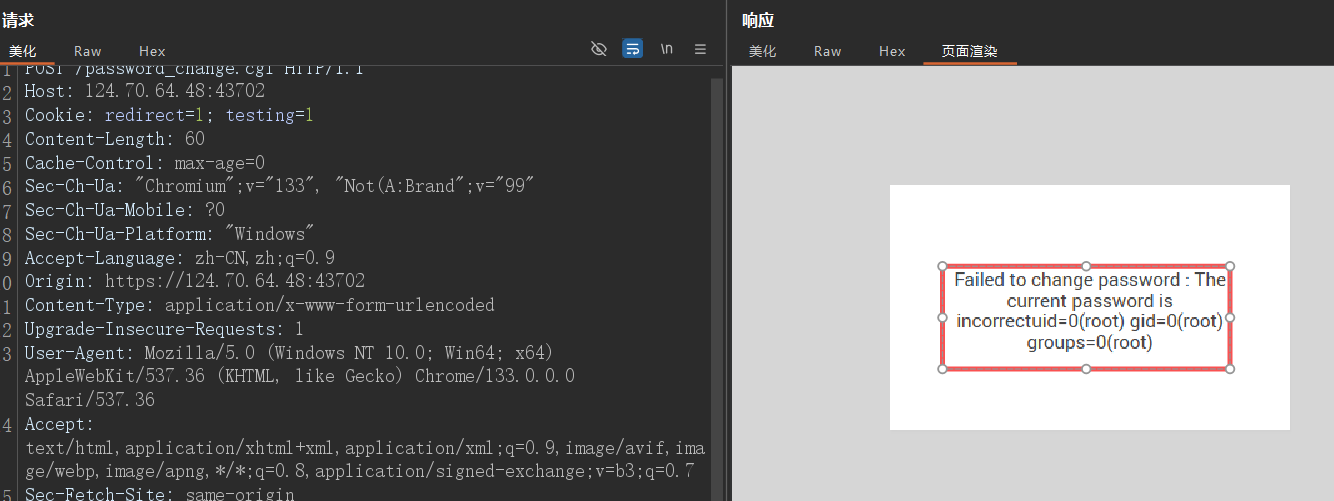Image resolution: width=1334 pixels, height=501 pixels.
Task: Toggle the word wrap icon in request editor
Action: [x=632, y=49]
